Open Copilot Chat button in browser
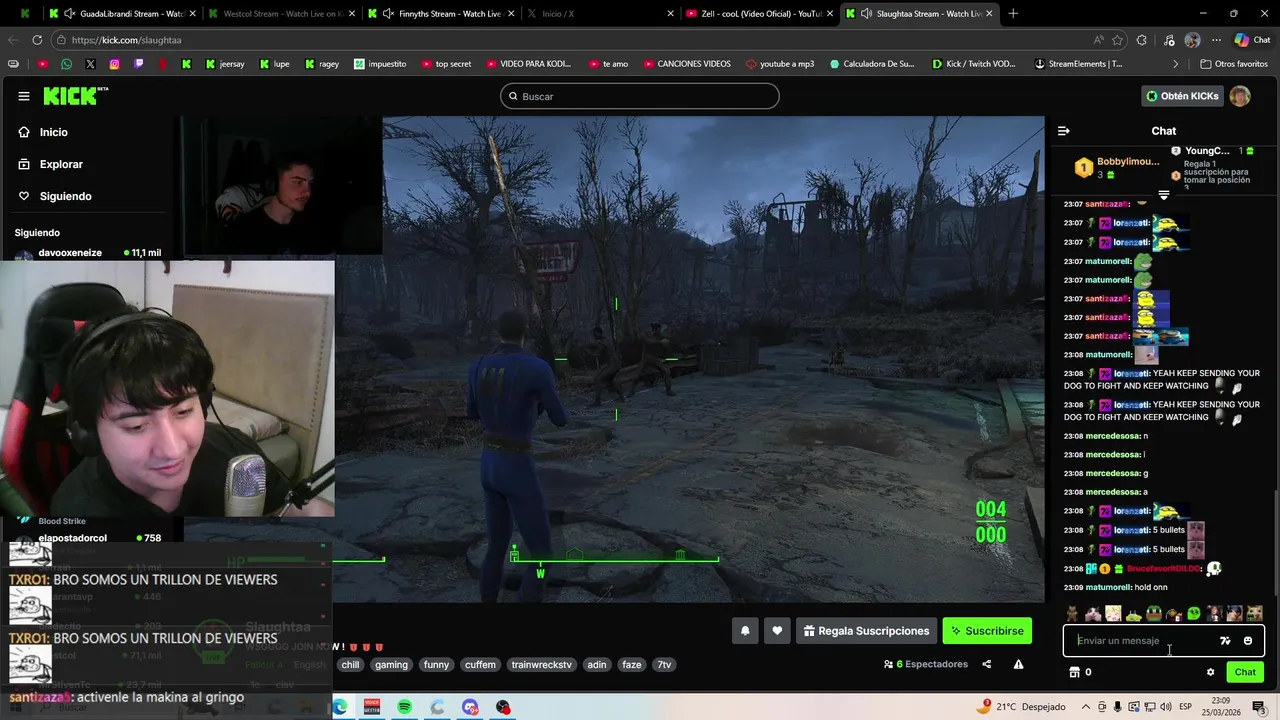 [1251, 40]
